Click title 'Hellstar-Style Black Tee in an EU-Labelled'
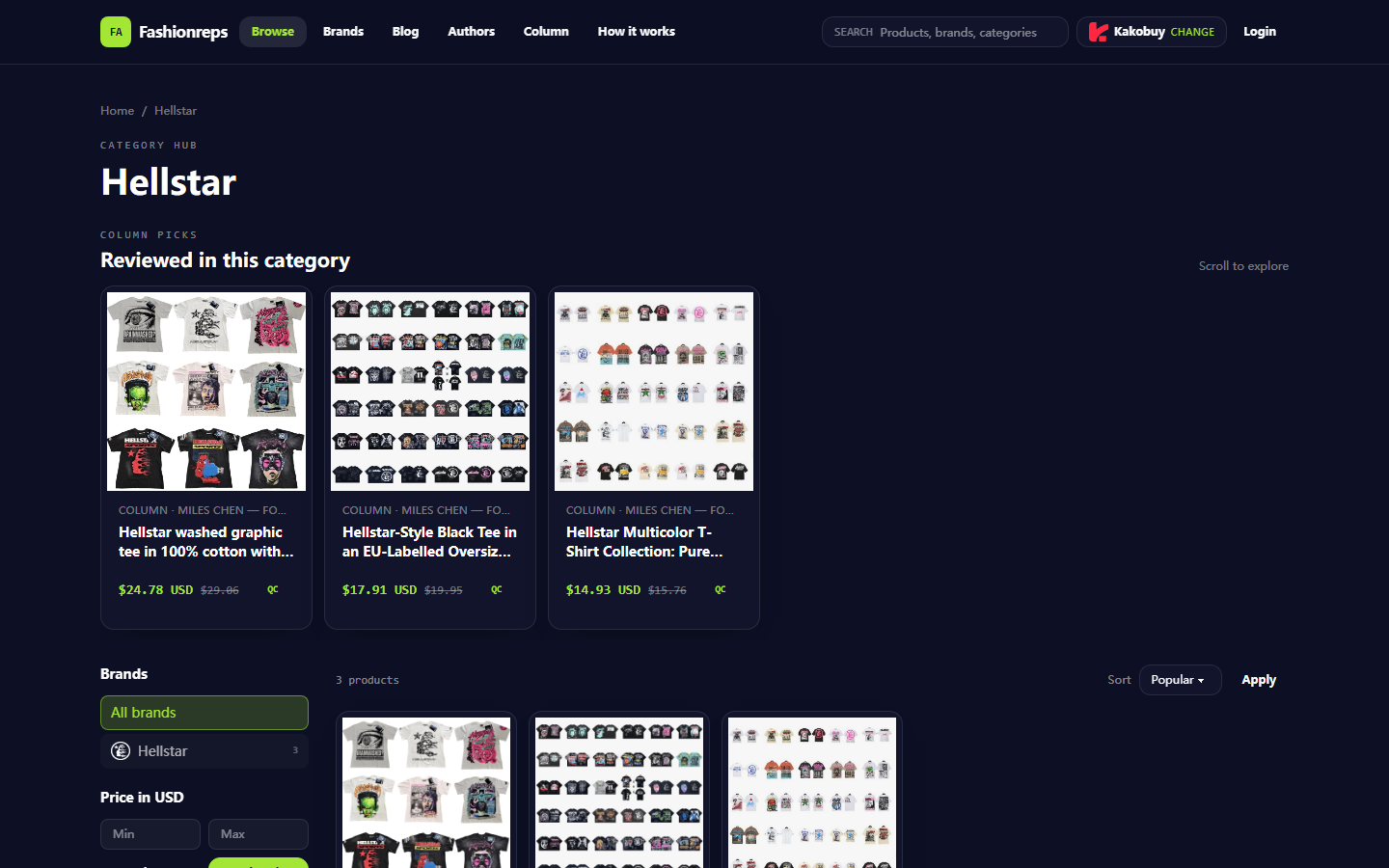The image size is (1389, 868). [x=430, y=542]
